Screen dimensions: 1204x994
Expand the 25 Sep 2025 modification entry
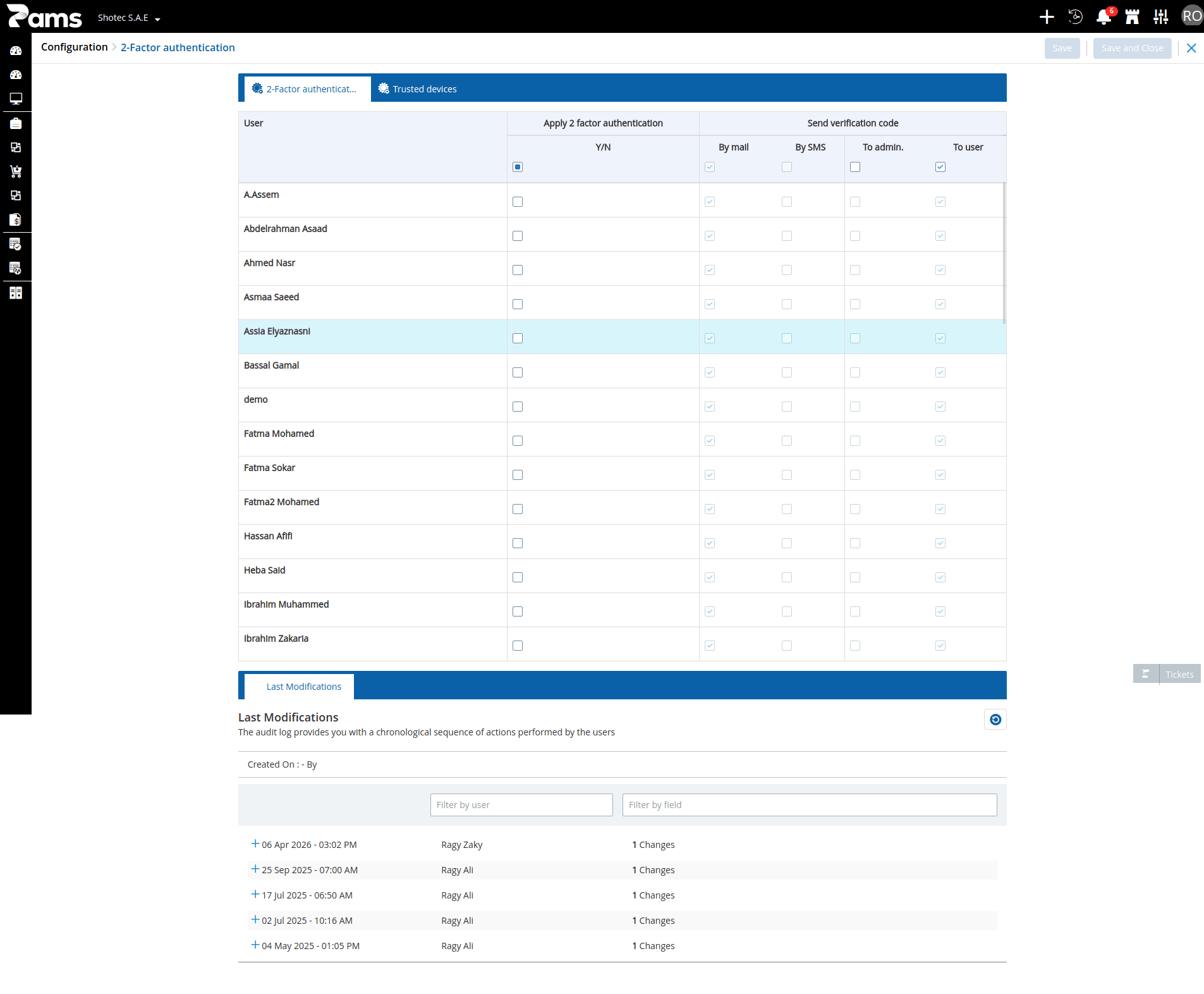tap(255, 869)
